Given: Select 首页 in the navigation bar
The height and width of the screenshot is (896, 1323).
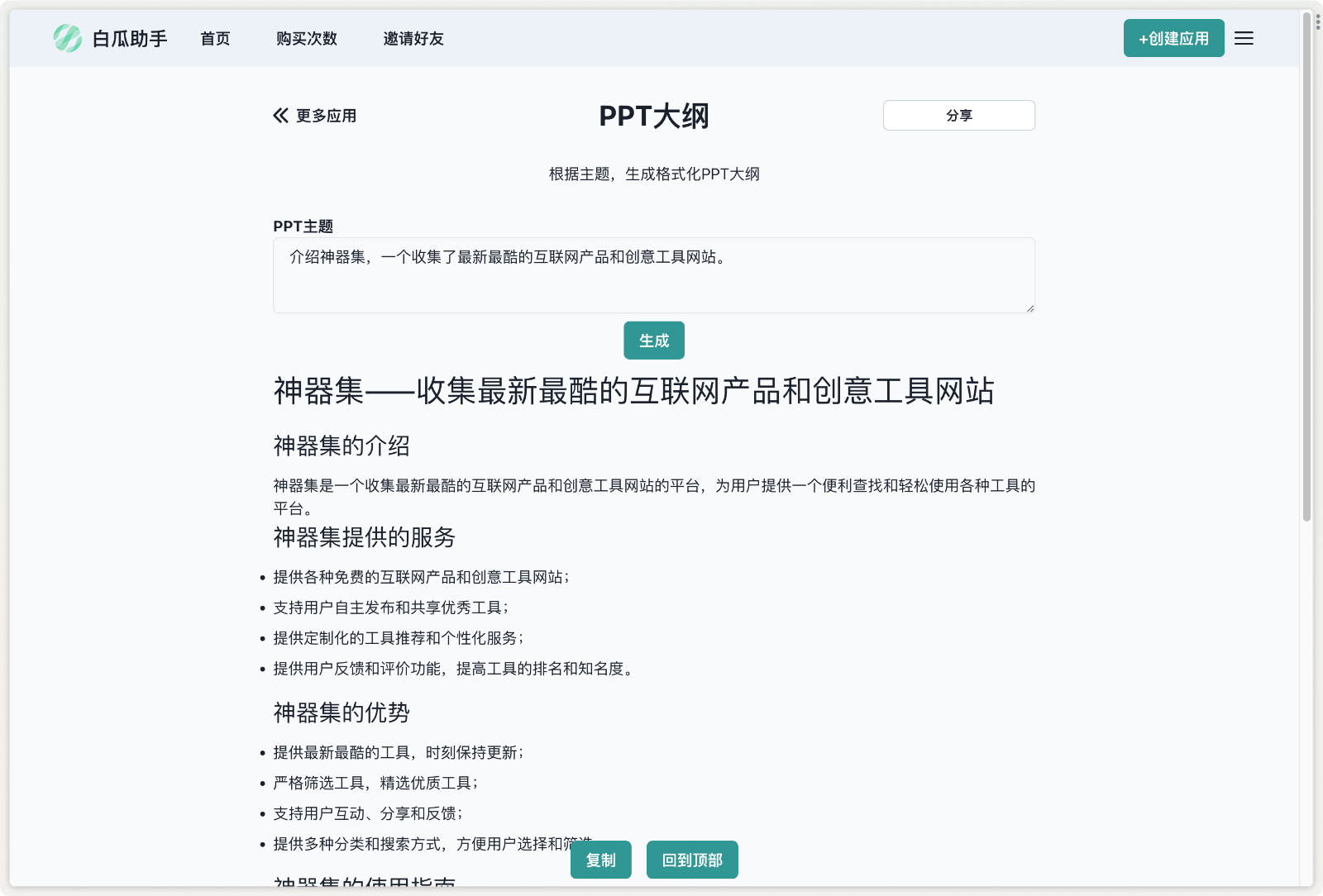Looking at the screenshot, I should coord(214,38).
